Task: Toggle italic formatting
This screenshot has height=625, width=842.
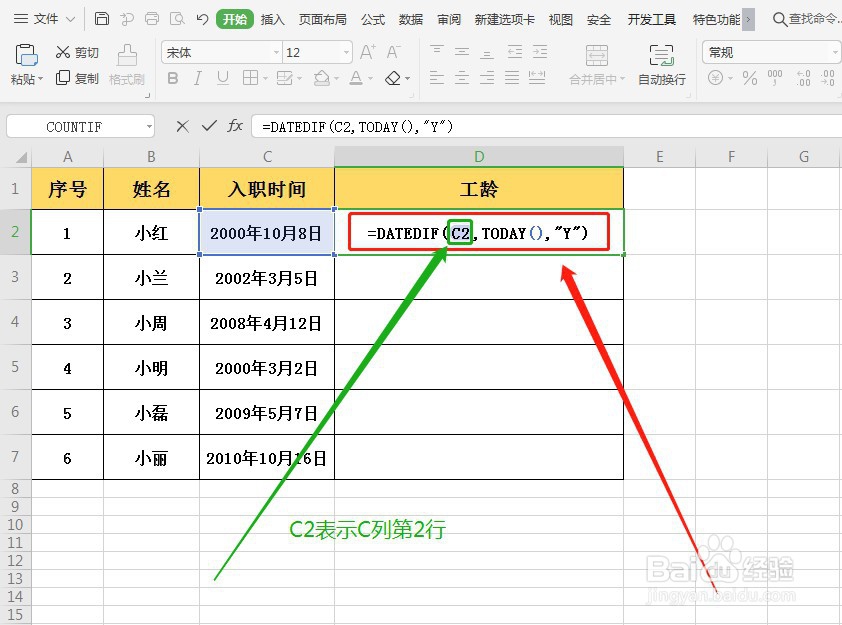Action: 196,78
